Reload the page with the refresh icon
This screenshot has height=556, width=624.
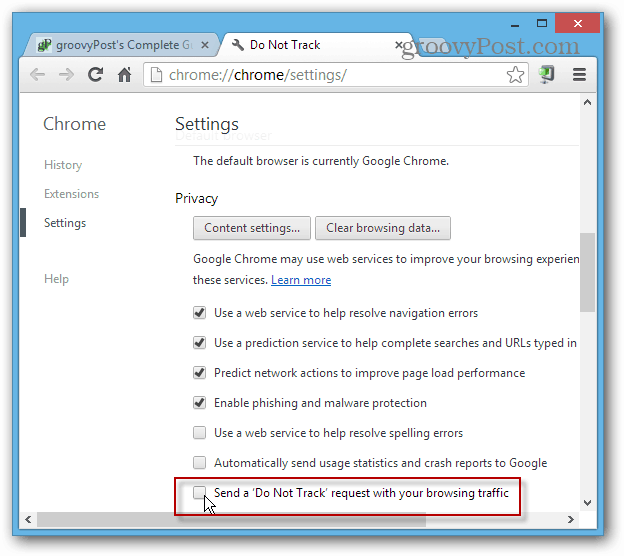pyautogui.click(x=96, y=74)
